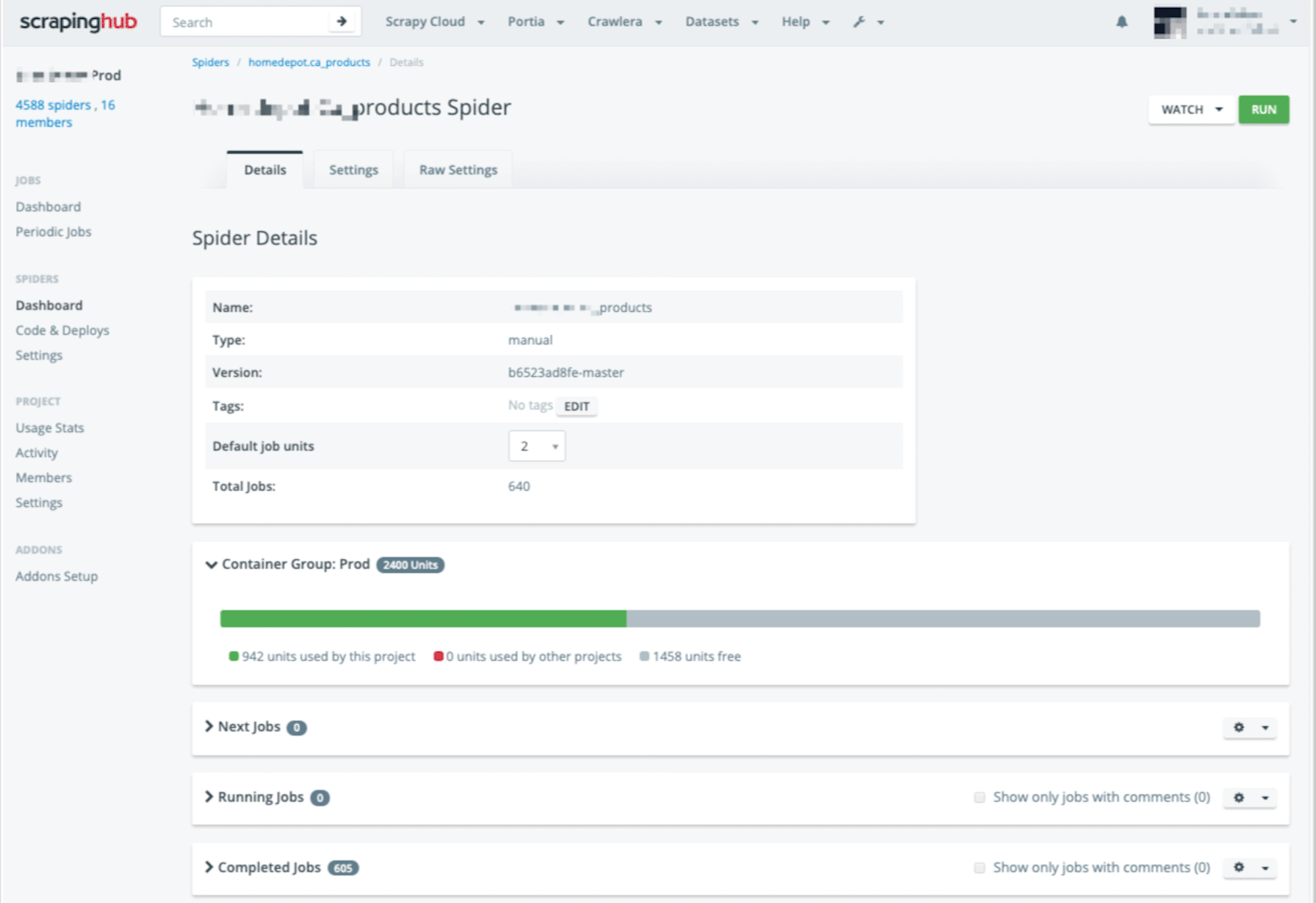Screen dimensions: 1316x903
Task: Open the Scrapy Cloud menu
Action: 435,22
